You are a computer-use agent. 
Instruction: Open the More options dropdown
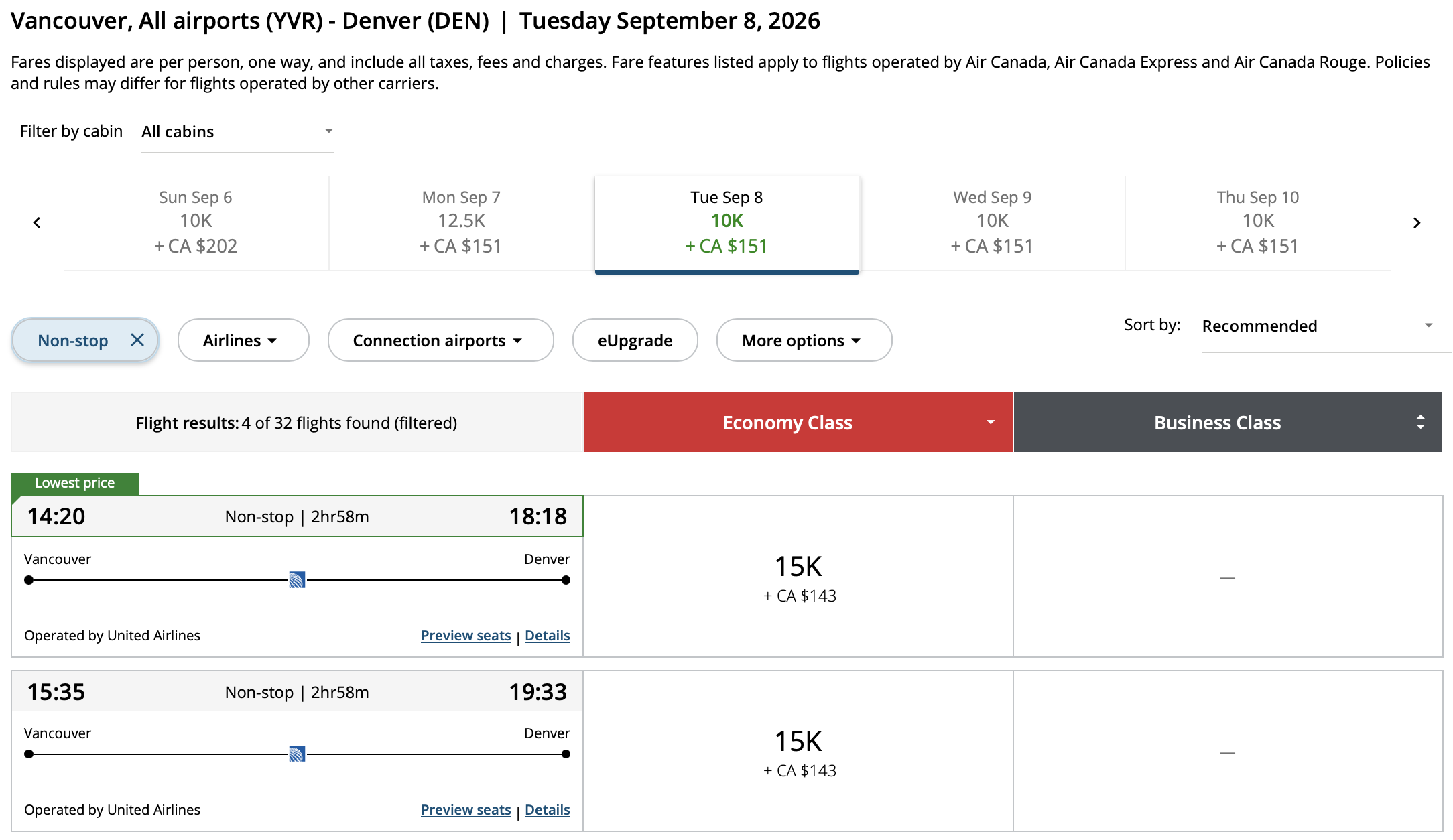(x=804, y=340)
